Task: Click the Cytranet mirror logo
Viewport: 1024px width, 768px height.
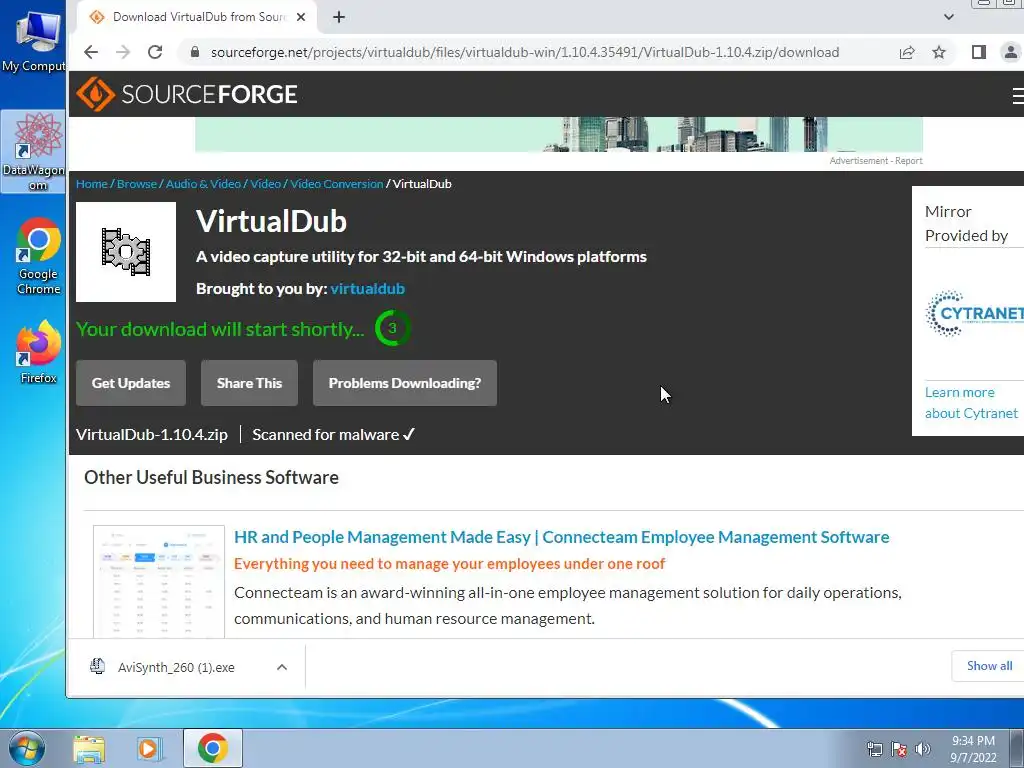Action: 974,313
